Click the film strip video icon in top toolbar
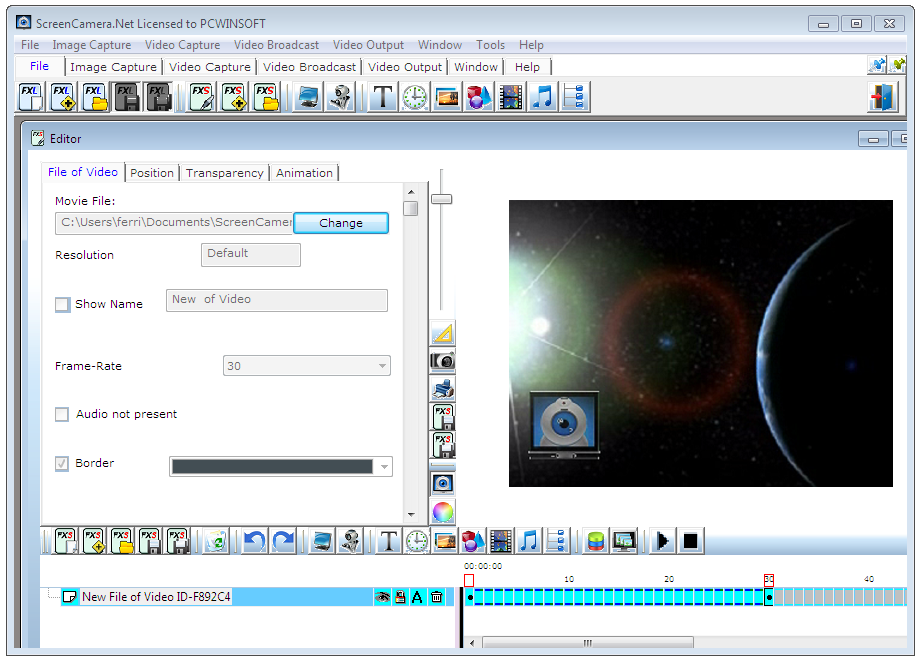This screenshot has height=661, width=921. 510,97
